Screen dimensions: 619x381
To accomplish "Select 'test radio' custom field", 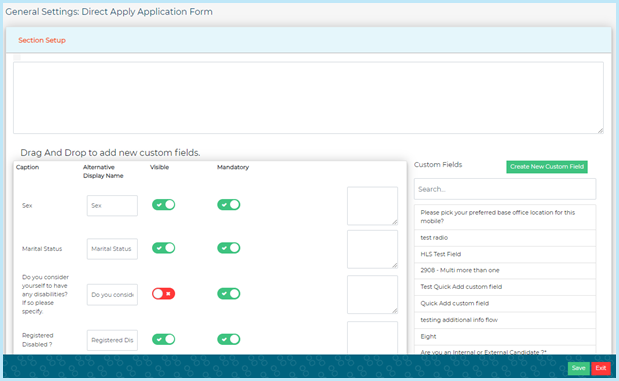I will tap(505, 238).
